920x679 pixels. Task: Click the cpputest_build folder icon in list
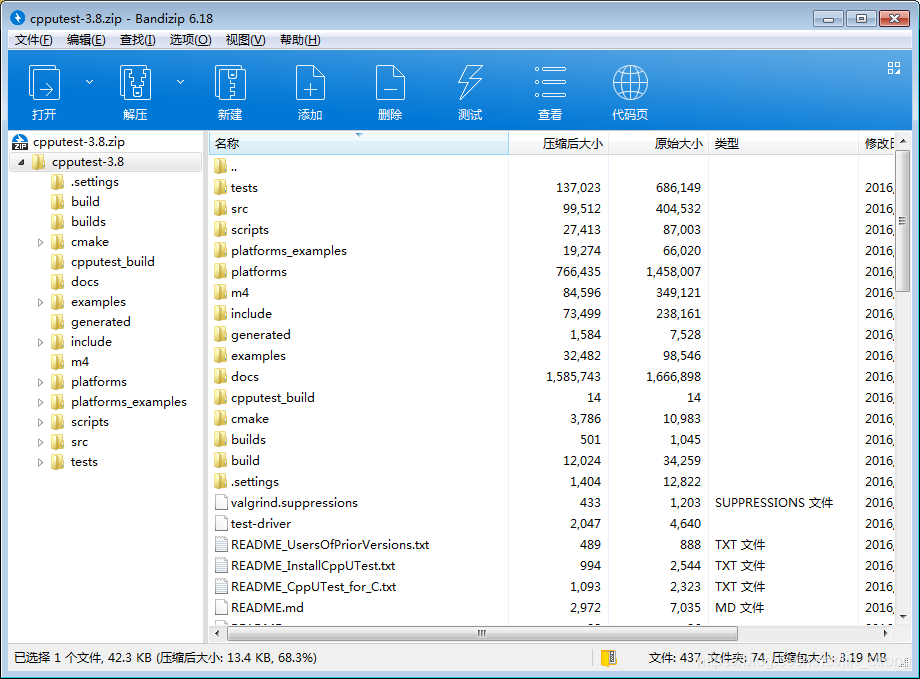[220, 398]
